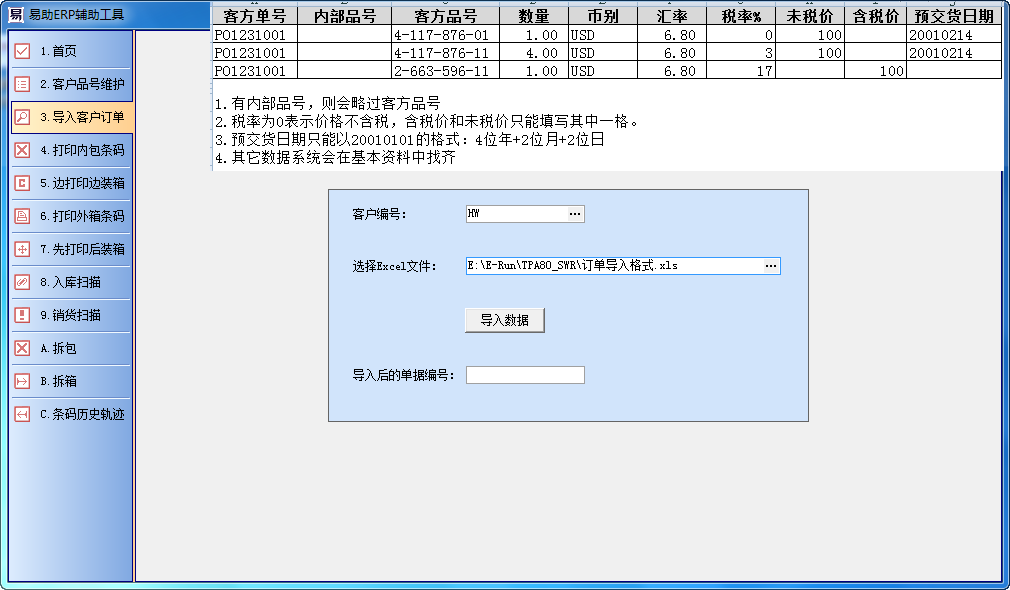Click the 税率% column header

point(741,16)
